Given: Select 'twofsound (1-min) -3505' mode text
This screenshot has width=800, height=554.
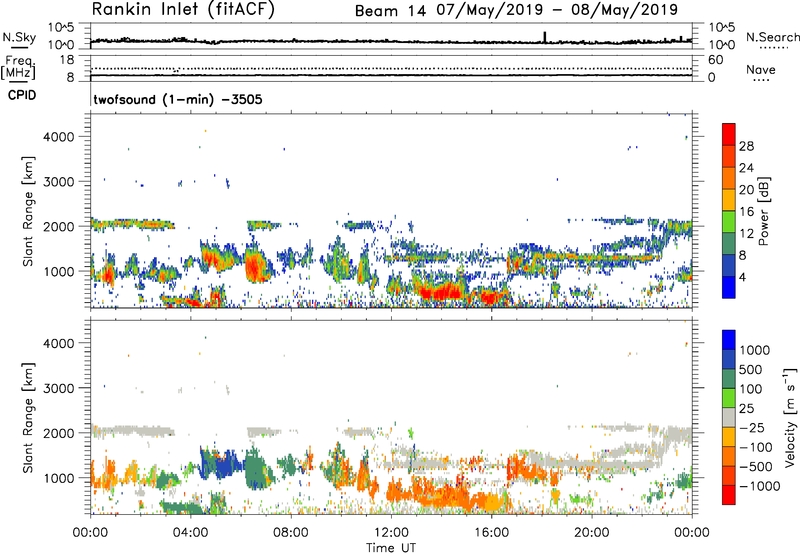Looking at the screenshot, I should tap(178, 99).
